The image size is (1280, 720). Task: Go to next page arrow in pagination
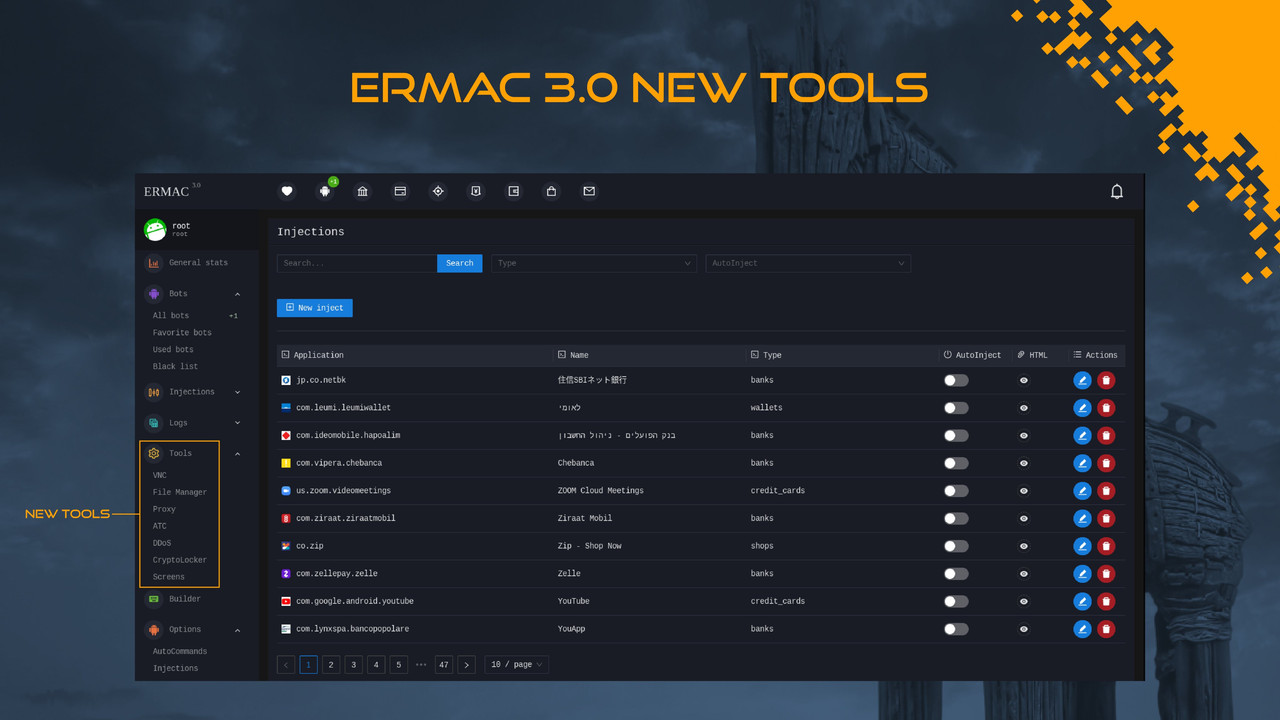[466, 664]
